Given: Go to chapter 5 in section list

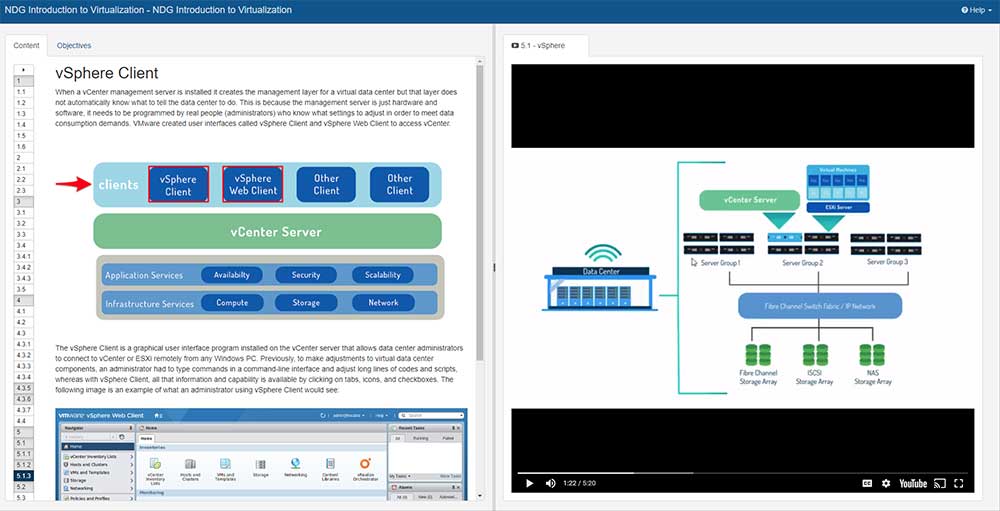Looking at the screenshot, I should coord(24,432).
